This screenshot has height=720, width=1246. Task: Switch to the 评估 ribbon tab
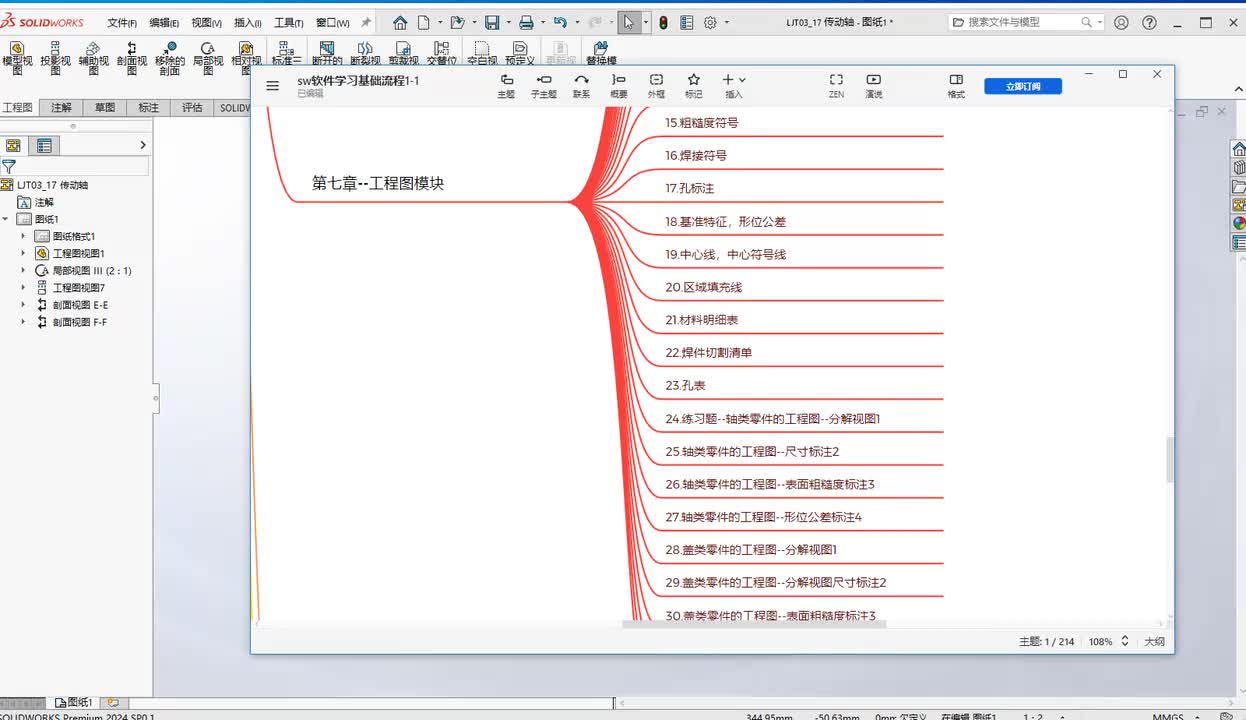[192, 107]
